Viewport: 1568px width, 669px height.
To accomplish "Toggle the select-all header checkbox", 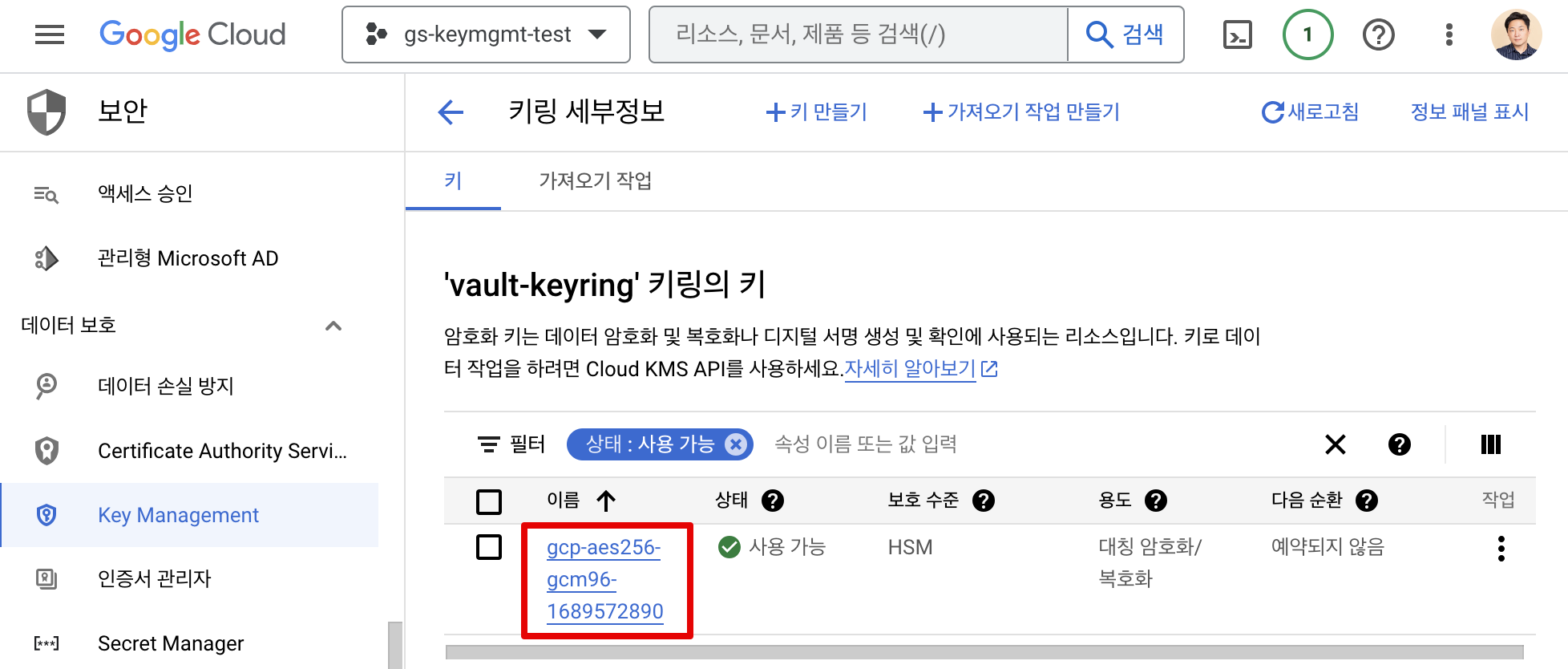I will [489, 501].
